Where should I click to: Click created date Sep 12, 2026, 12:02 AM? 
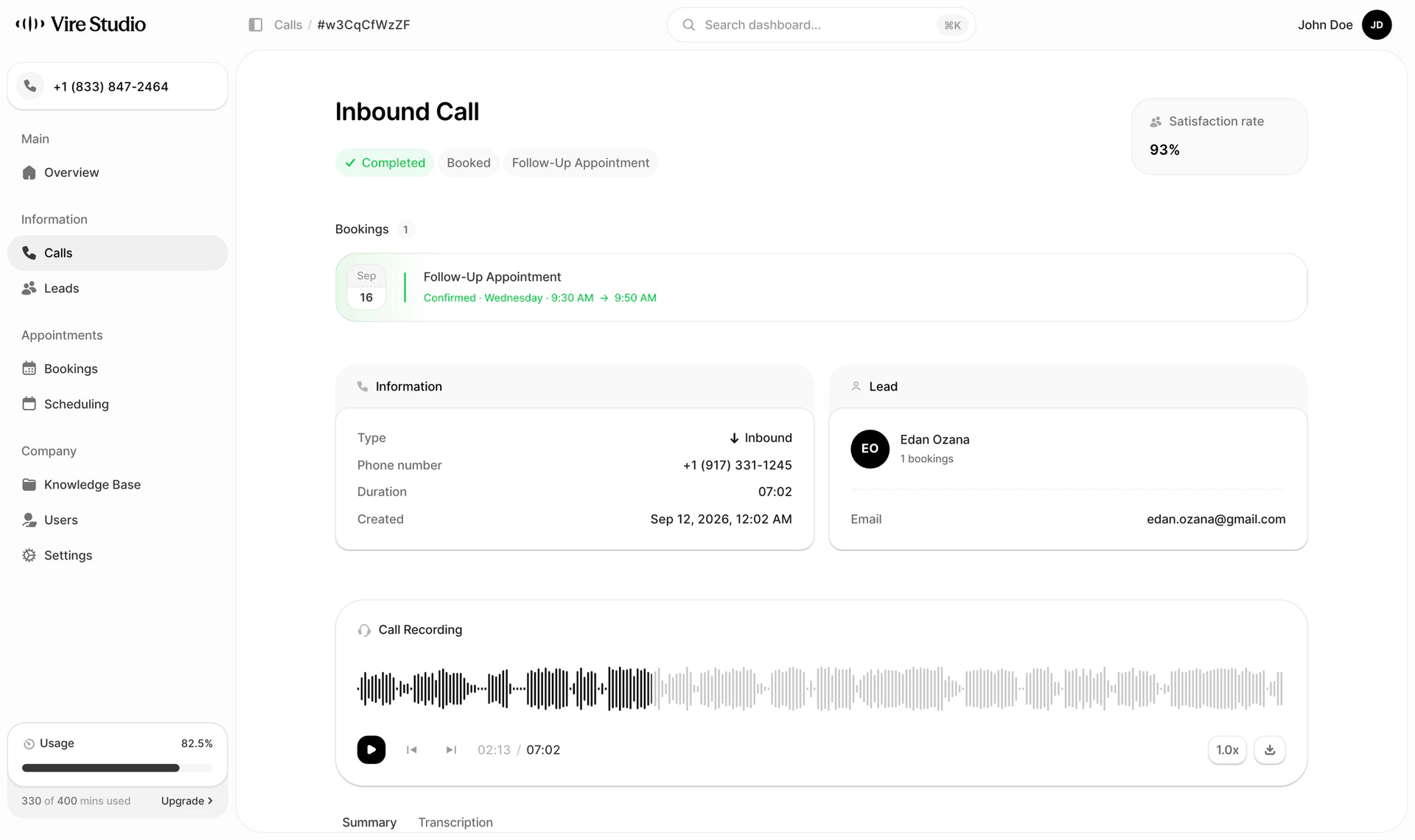[721, 519]
